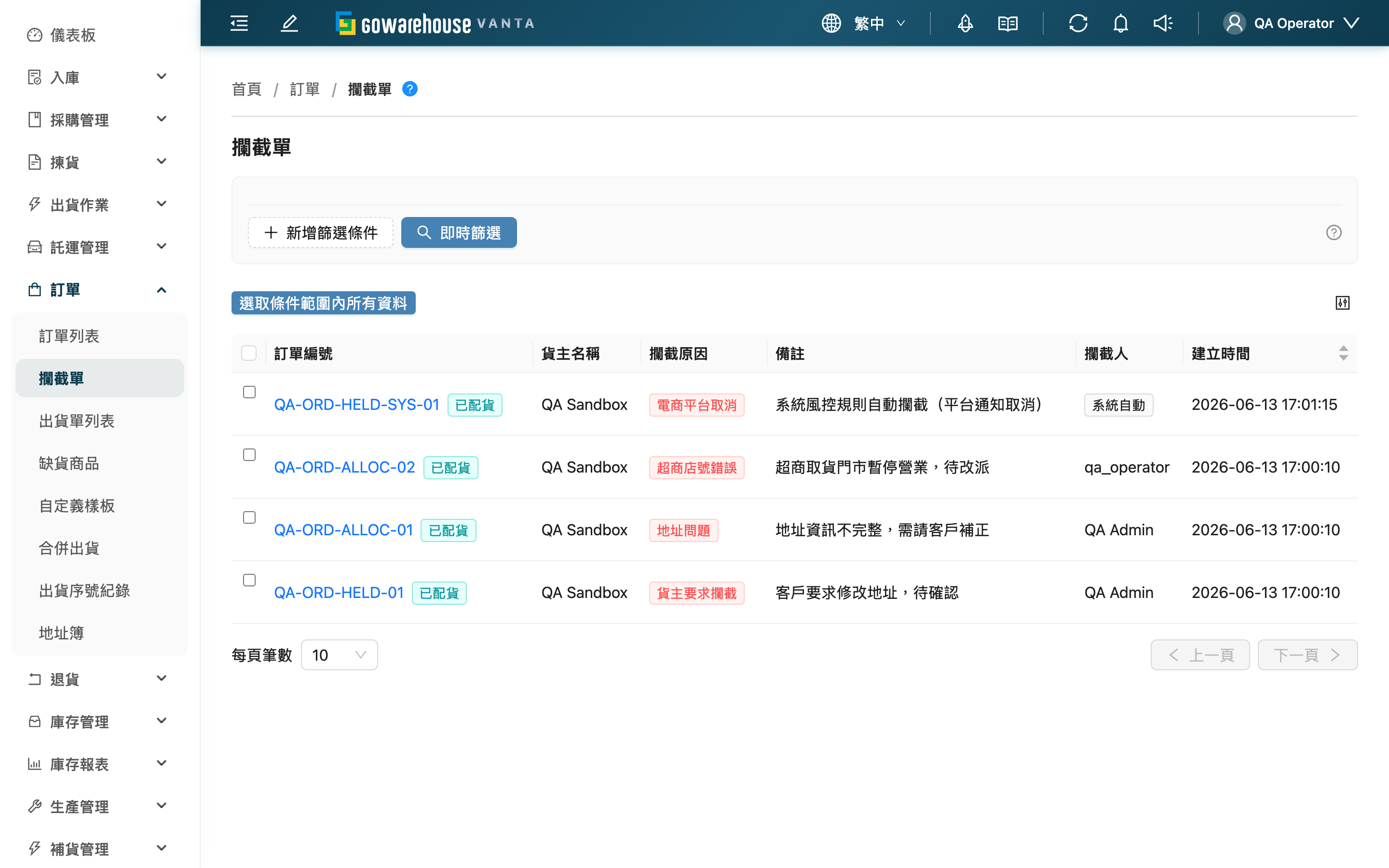Open the 每頁筆數 page size dropdown
1389x868 pixels.
[339, 655]
